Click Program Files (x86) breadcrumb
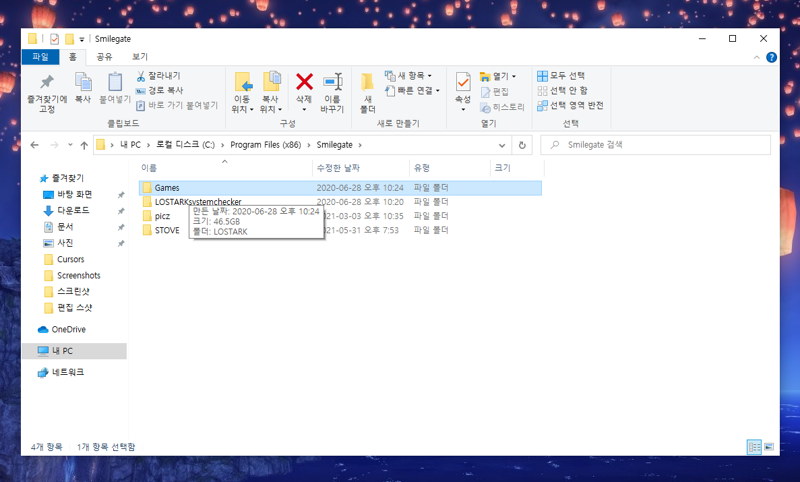This screenshot has height=482, width=800. pos(266,145)
